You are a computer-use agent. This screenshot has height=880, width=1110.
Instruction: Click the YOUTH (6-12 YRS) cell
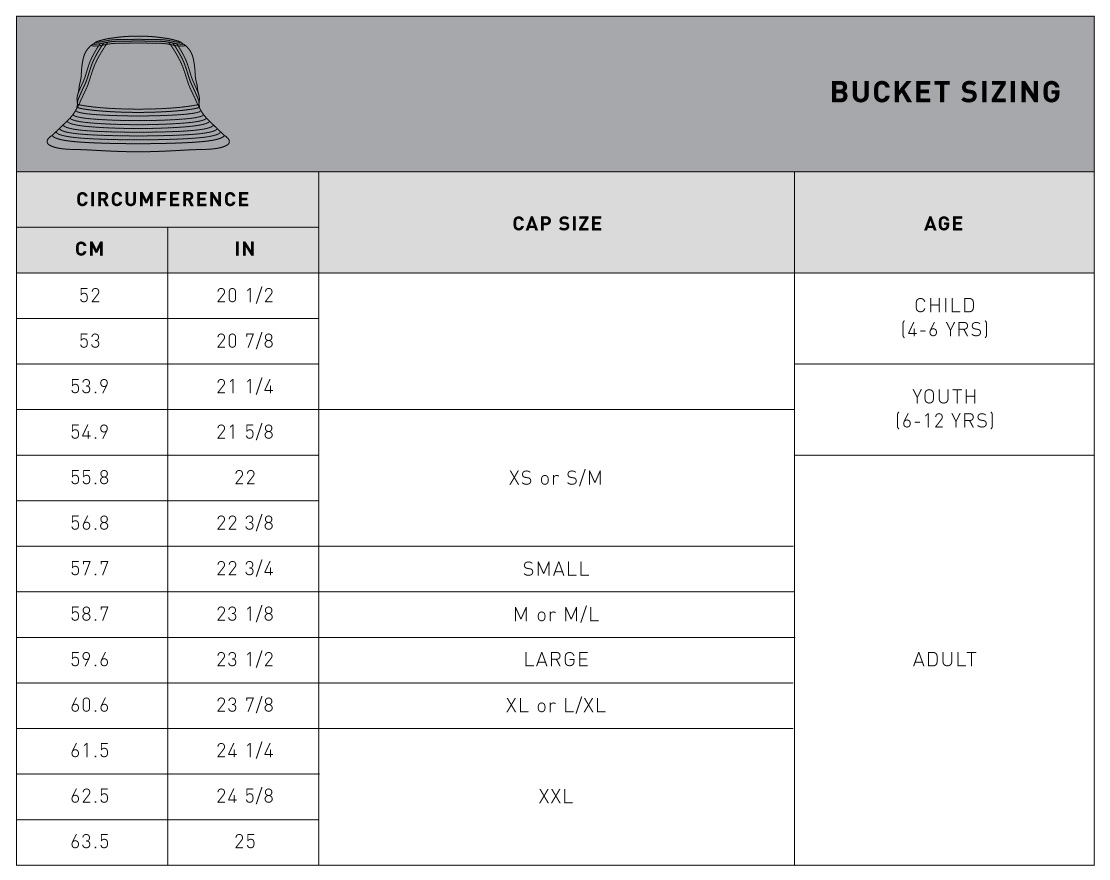[x=944, y=409]
